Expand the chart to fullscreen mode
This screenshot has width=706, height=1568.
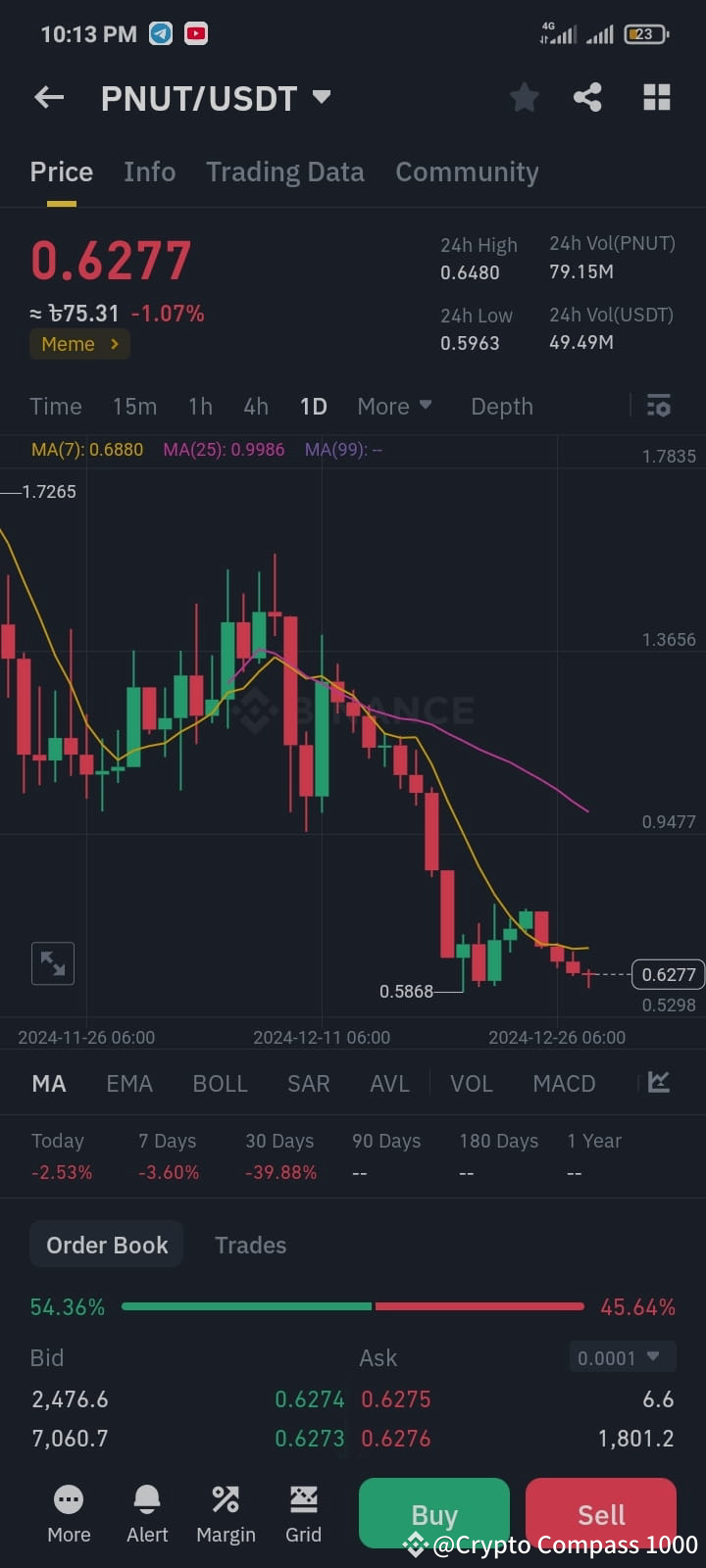pos(53,963)
